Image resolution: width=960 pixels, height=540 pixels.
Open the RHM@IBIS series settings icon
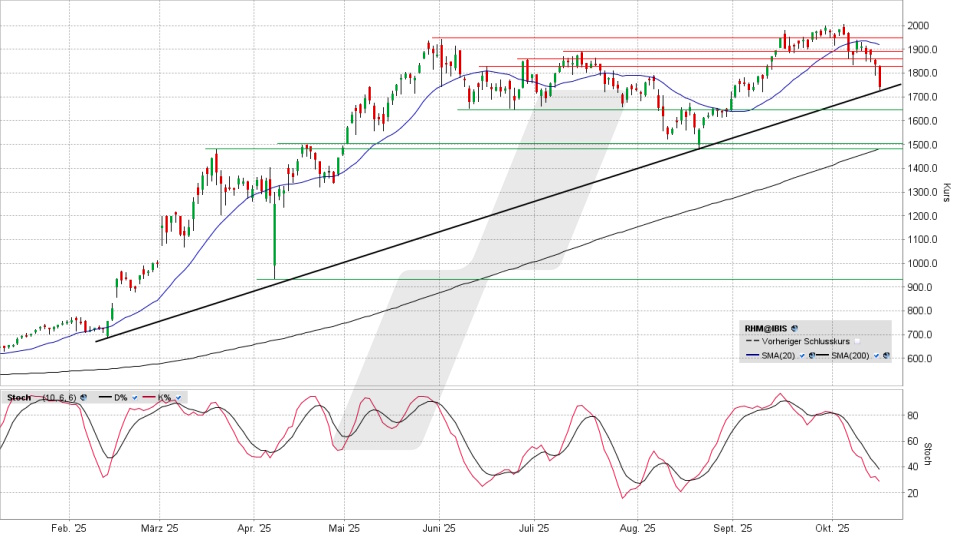(x=794, y=327)
